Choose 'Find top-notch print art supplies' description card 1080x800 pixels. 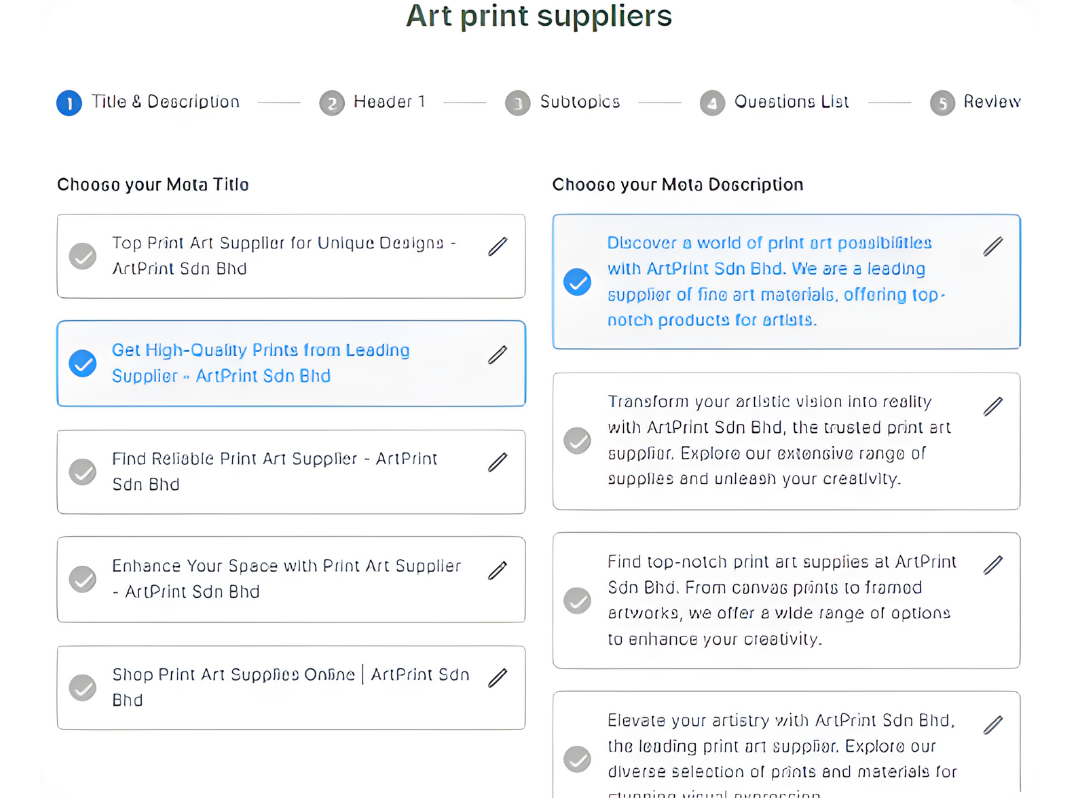point(787,600)
